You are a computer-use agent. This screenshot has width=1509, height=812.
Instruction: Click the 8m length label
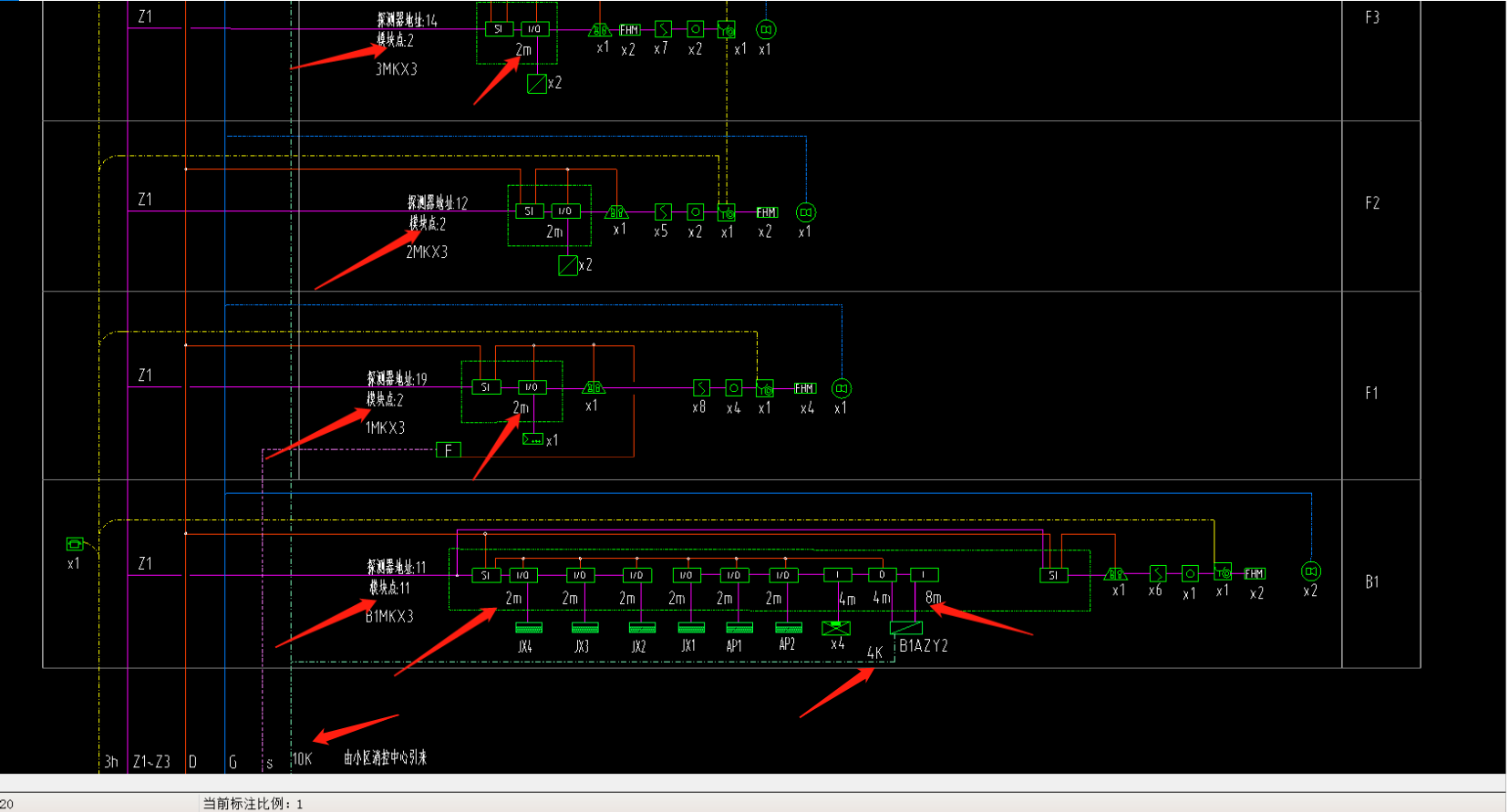pos(933,598)
